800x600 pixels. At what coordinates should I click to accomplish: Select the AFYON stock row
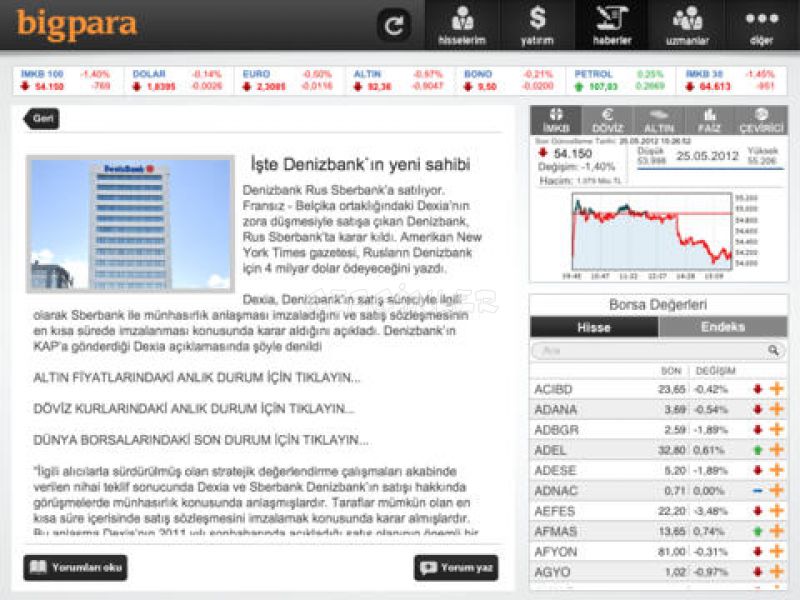[x=659, y=552]
